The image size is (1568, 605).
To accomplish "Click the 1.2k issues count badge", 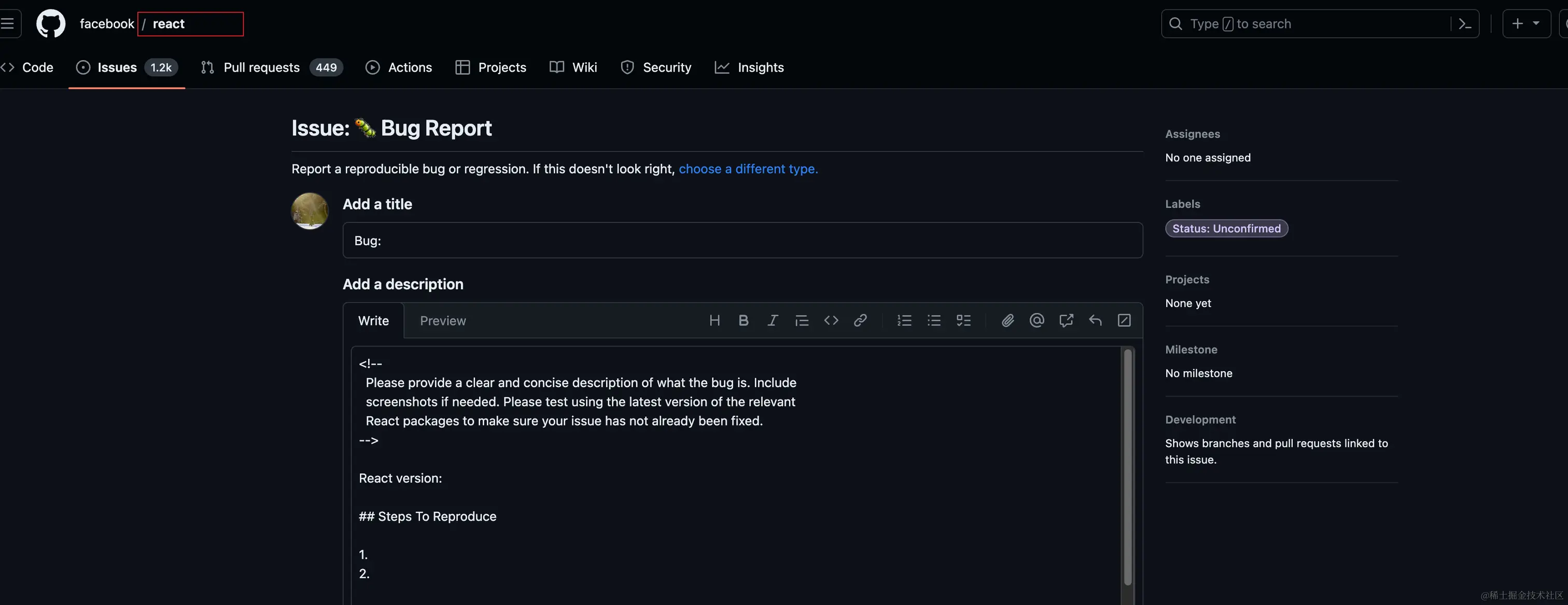I will pyautogui.click(x=161, y=67).
